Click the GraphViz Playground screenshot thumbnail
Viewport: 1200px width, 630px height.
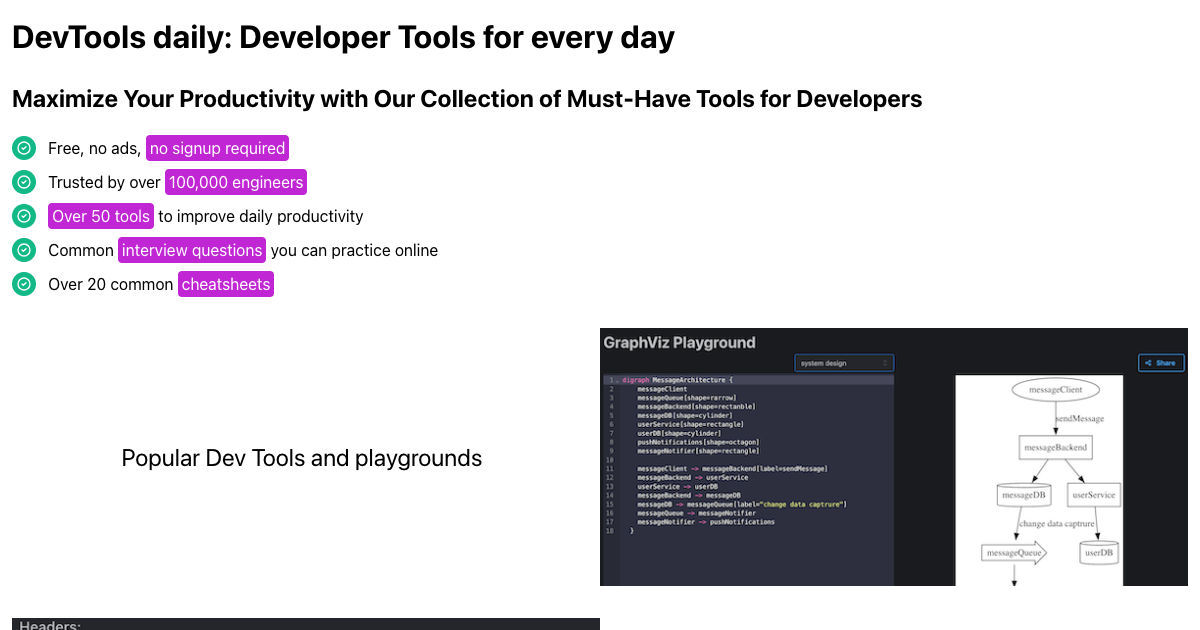894,457
